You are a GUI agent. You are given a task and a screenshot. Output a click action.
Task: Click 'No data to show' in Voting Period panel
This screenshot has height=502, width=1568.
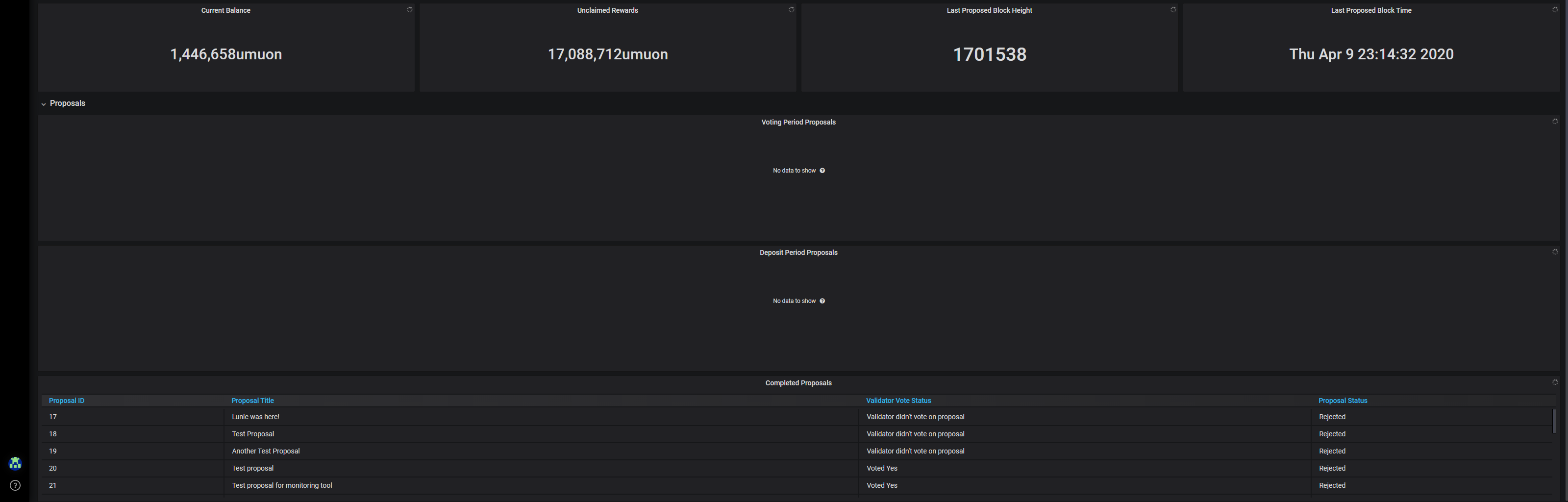[795, 171]
